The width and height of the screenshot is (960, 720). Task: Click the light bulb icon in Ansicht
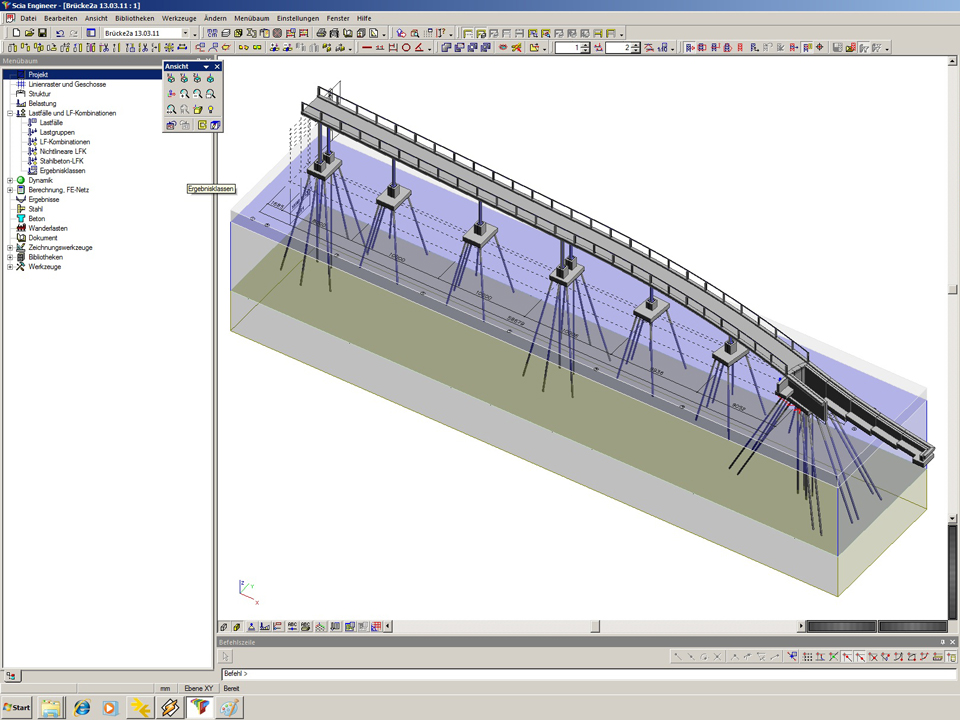point(211,109)
